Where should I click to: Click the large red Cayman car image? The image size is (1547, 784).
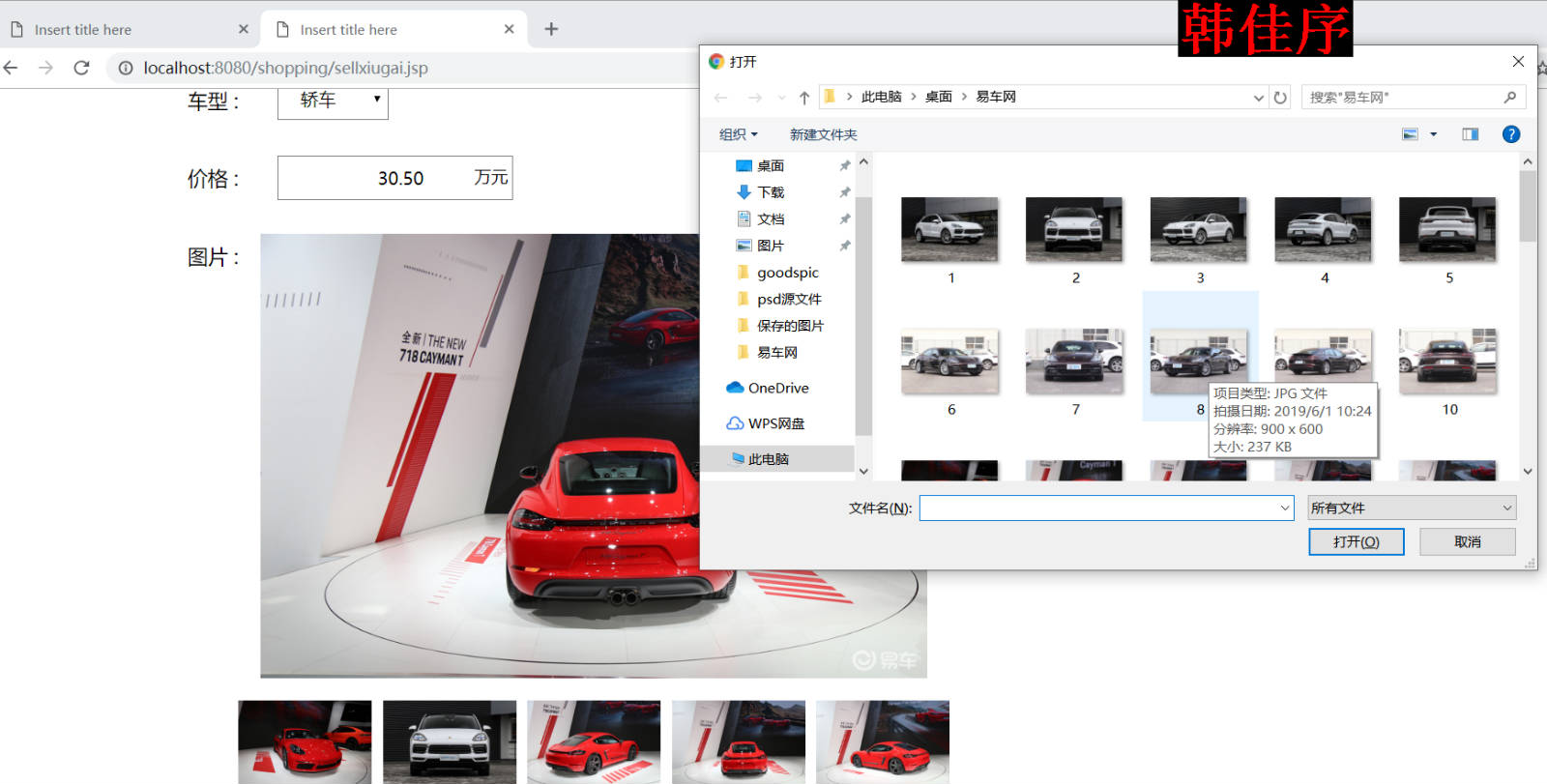click(480, 455)
